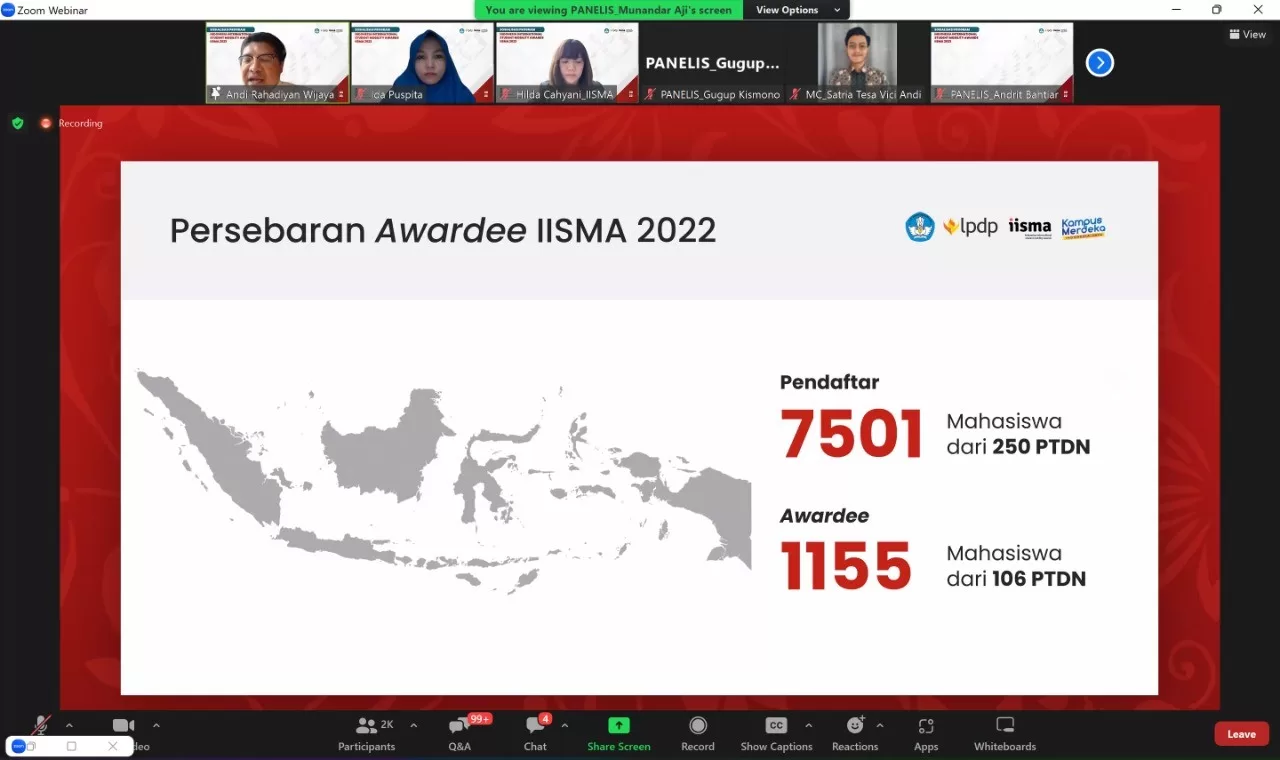Select Andi Rahadiyan Wijaya's video thumbnail
This screenshot has width=1280, height=760.
278,62
